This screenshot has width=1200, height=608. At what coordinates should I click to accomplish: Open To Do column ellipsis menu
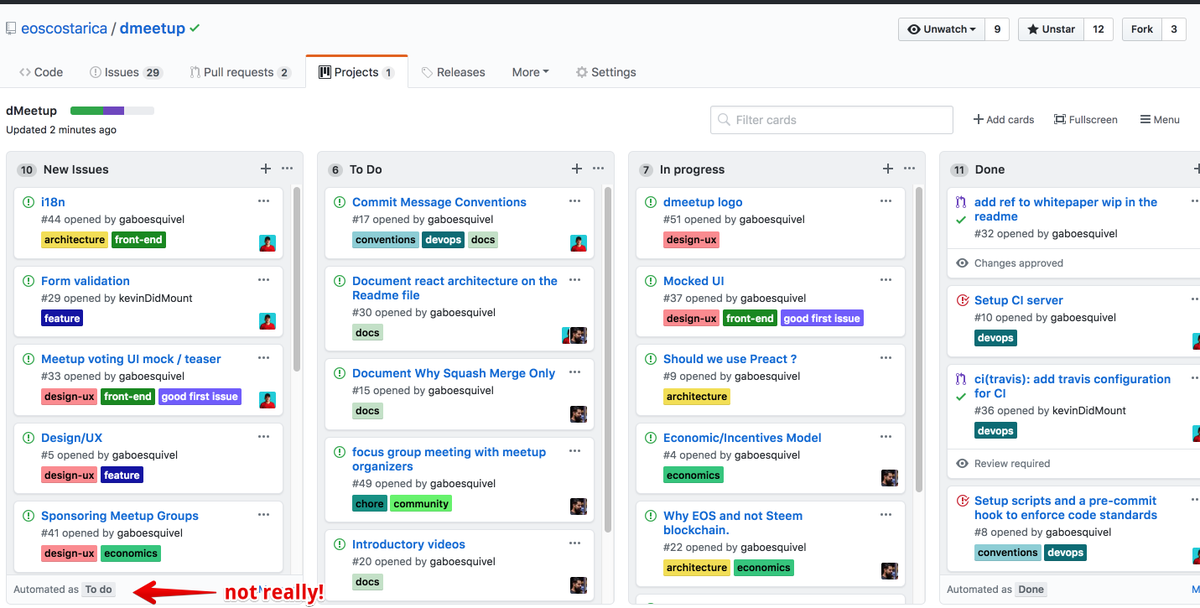598,169
